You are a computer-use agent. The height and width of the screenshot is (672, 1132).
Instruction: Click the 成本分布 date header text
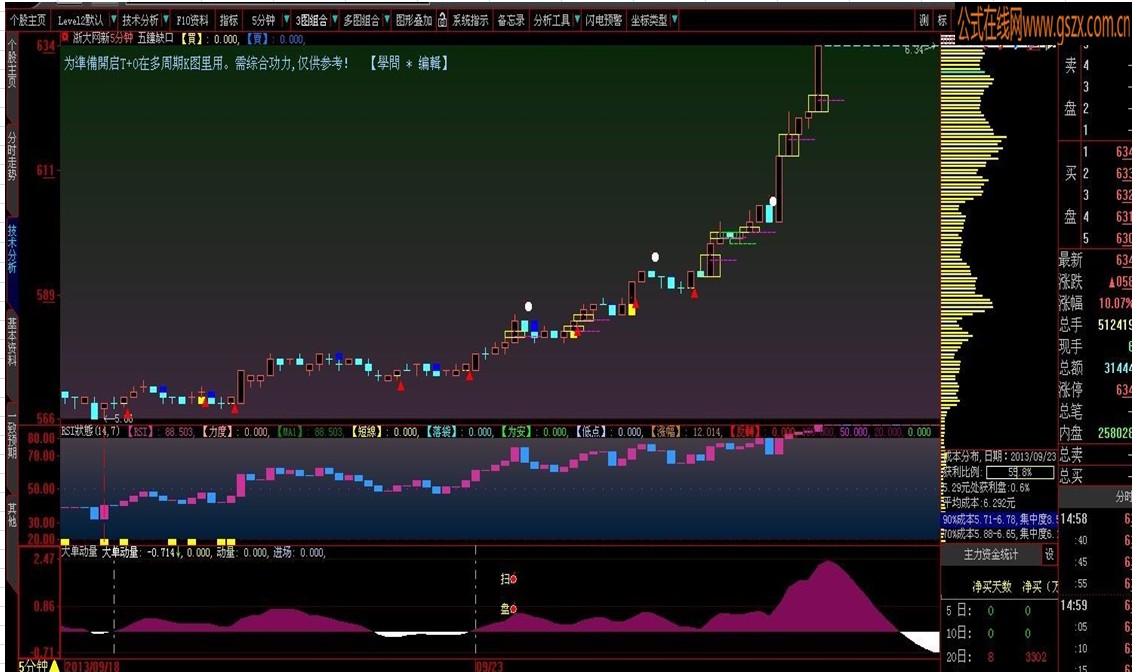pos(999,456)
